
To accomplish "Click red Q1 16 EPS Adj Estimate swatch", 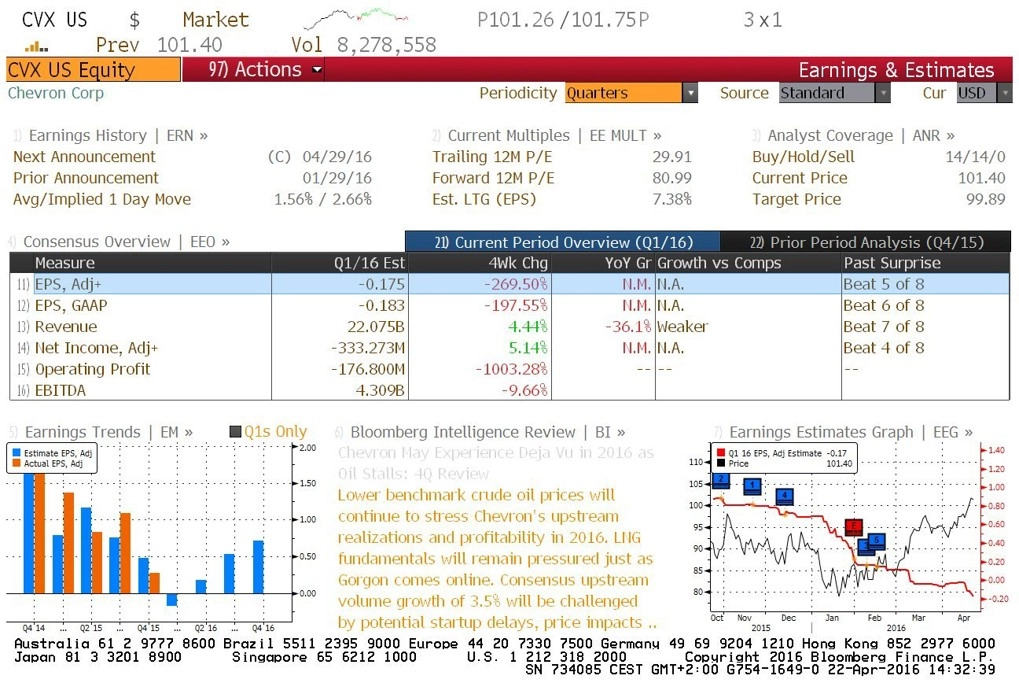I will [x=721, y=453].
